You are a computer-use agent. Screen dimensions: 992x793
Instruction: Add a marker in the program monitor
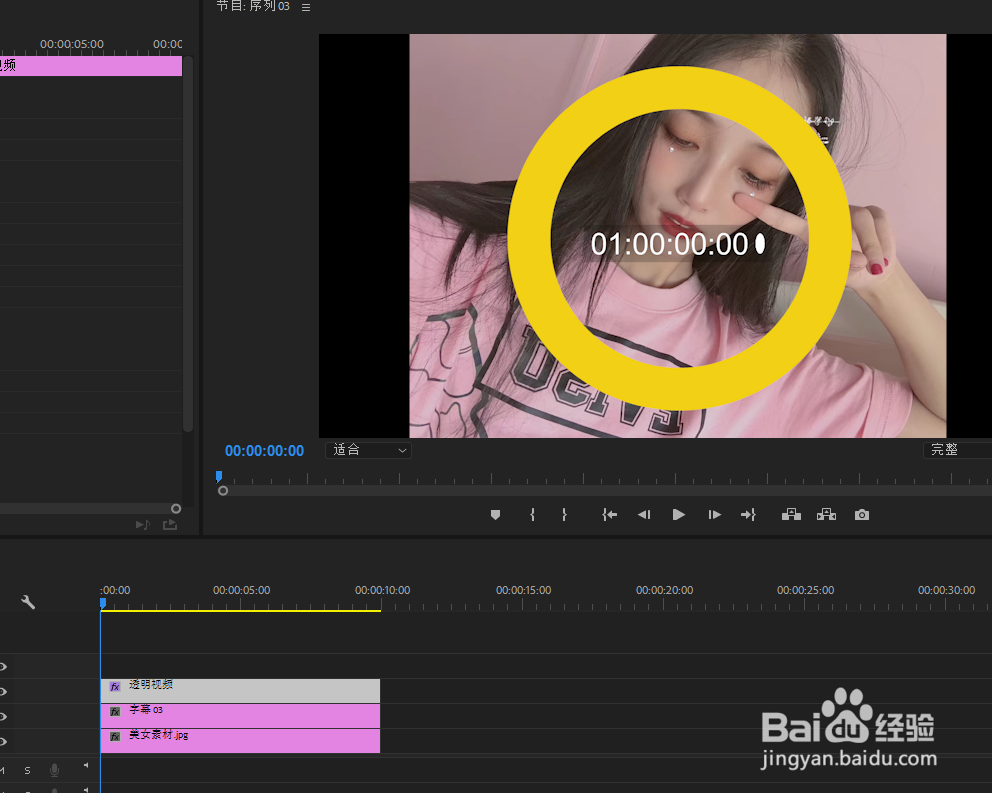[495, 515]
